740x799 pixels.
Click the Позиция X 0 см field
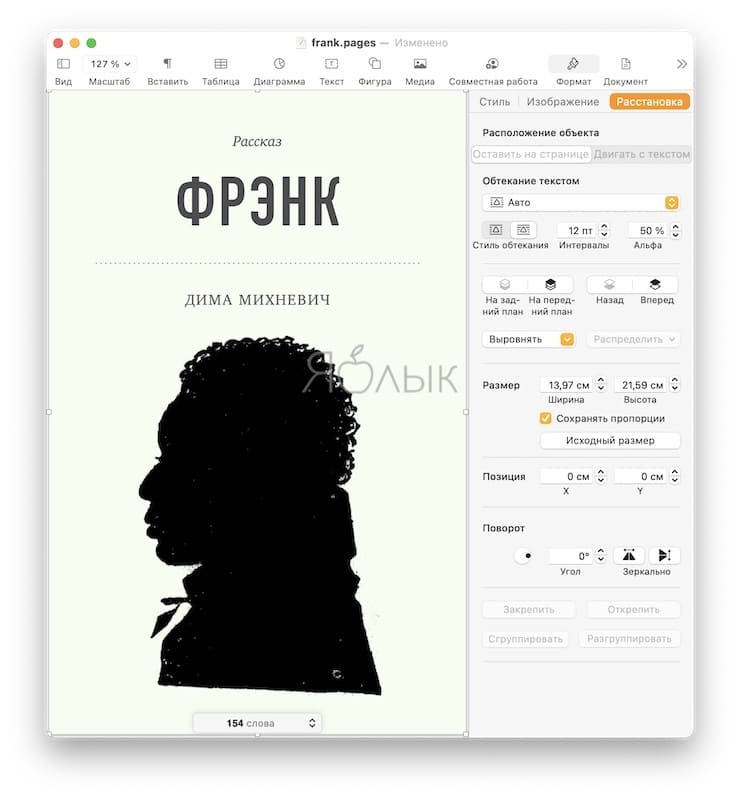pos(567,476)
